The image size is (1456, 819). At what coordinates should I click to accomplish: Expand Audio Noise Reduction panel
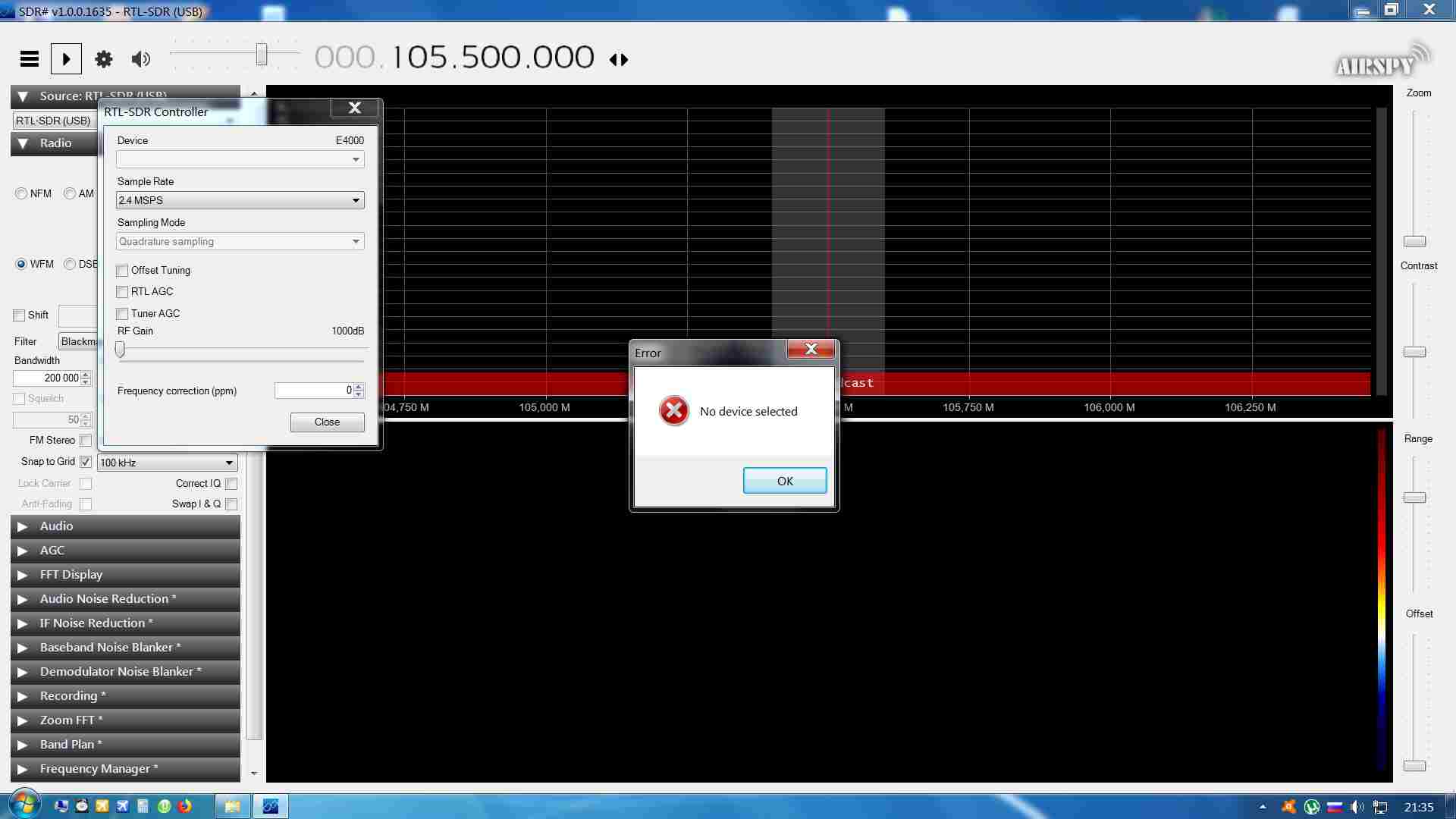[125, 599]
